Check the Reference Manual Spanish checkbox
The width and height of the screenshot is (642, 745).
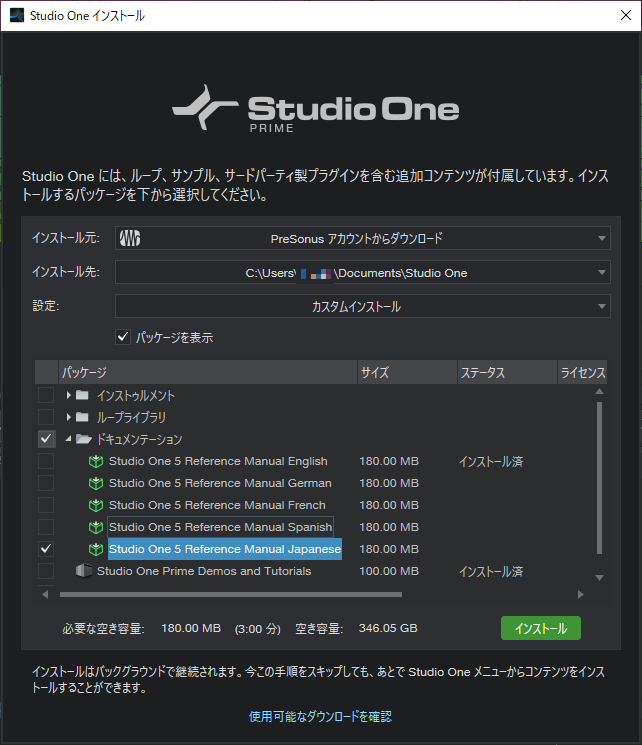point(46,527)
